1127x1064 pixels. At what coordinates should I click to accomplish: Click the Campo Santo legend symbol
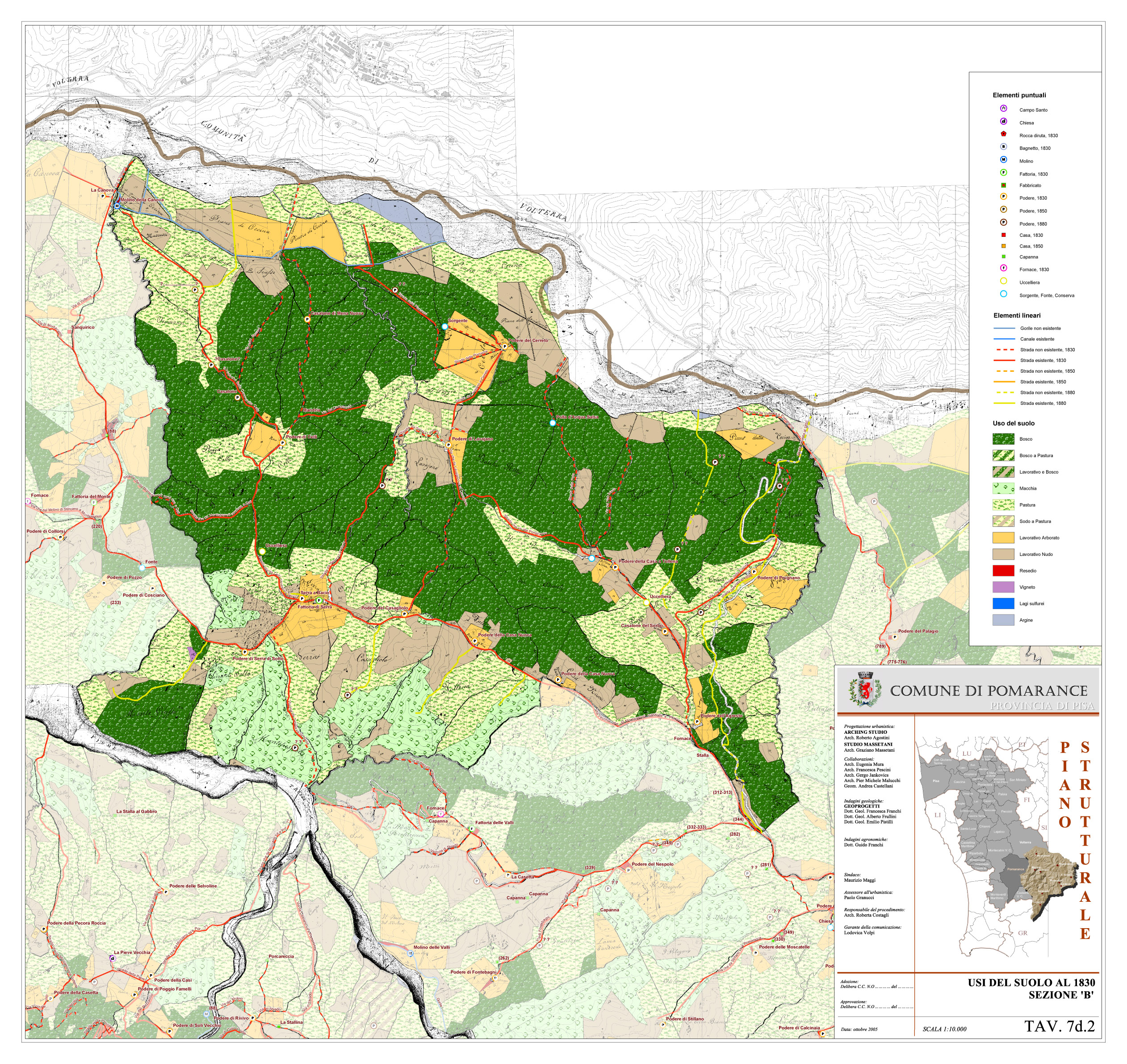coord(1003,109)
